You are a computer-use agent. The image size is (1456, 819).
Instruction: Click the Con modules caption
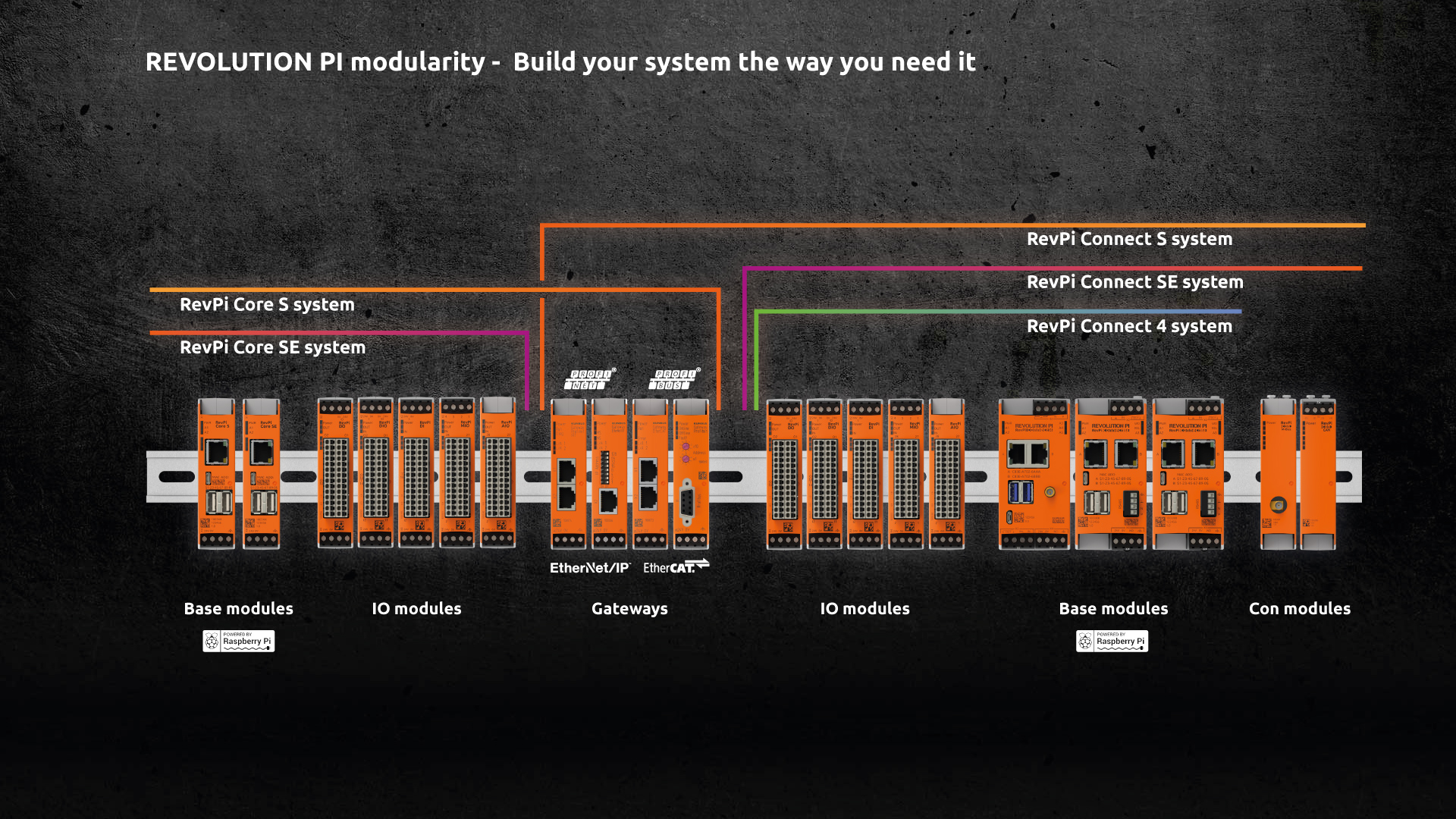[x=1299, y=609]
